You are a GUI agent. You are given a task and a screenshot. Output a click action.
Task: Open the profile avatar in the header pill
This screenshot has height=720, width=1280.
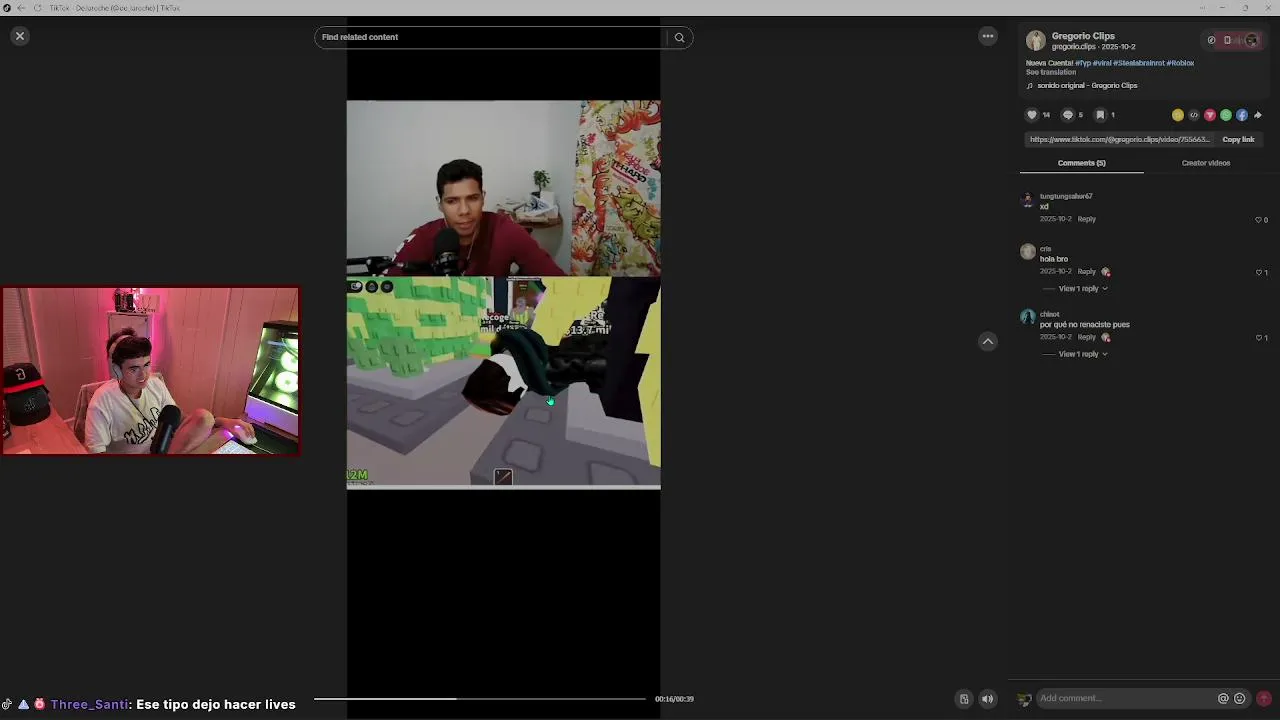click(1251, 40)
